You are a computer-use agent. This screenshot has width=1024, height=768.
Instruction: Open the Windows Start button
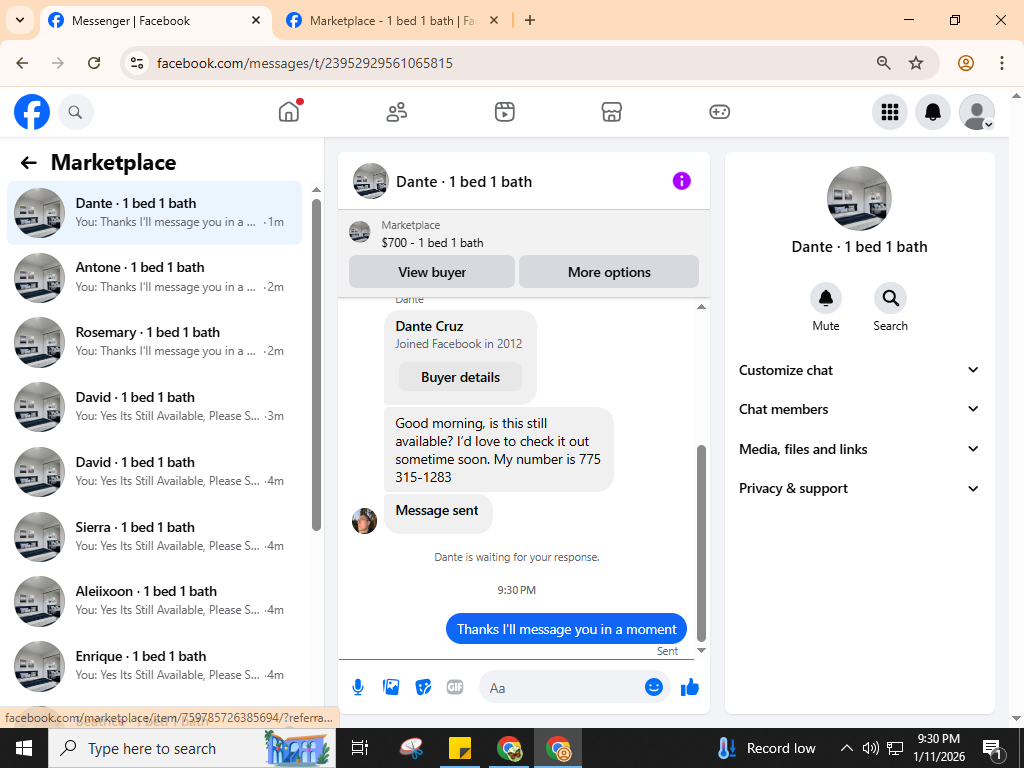(x=24, y=748)
